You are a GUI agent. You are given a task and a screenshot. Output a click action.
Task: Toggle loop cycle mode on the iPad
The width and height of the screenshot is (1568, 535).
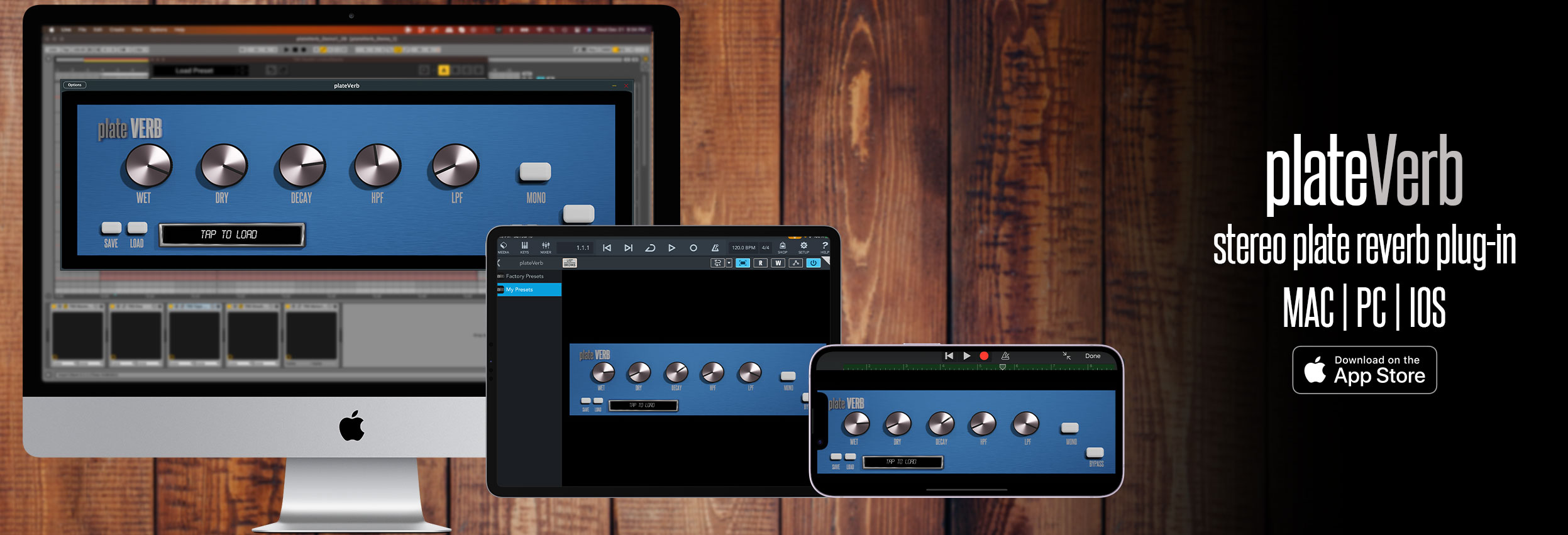click(x=650, y=248)
